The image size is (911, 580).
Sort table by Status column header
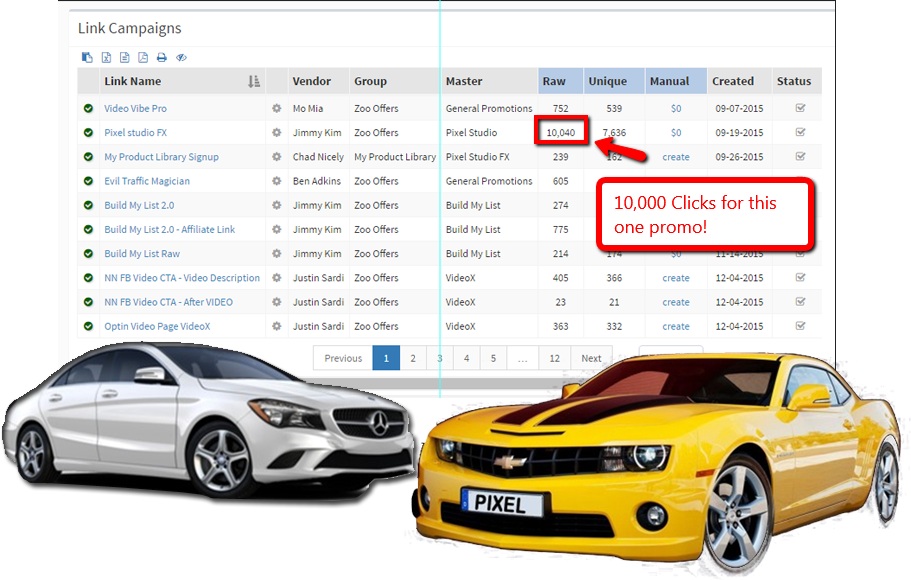(797, 81)
